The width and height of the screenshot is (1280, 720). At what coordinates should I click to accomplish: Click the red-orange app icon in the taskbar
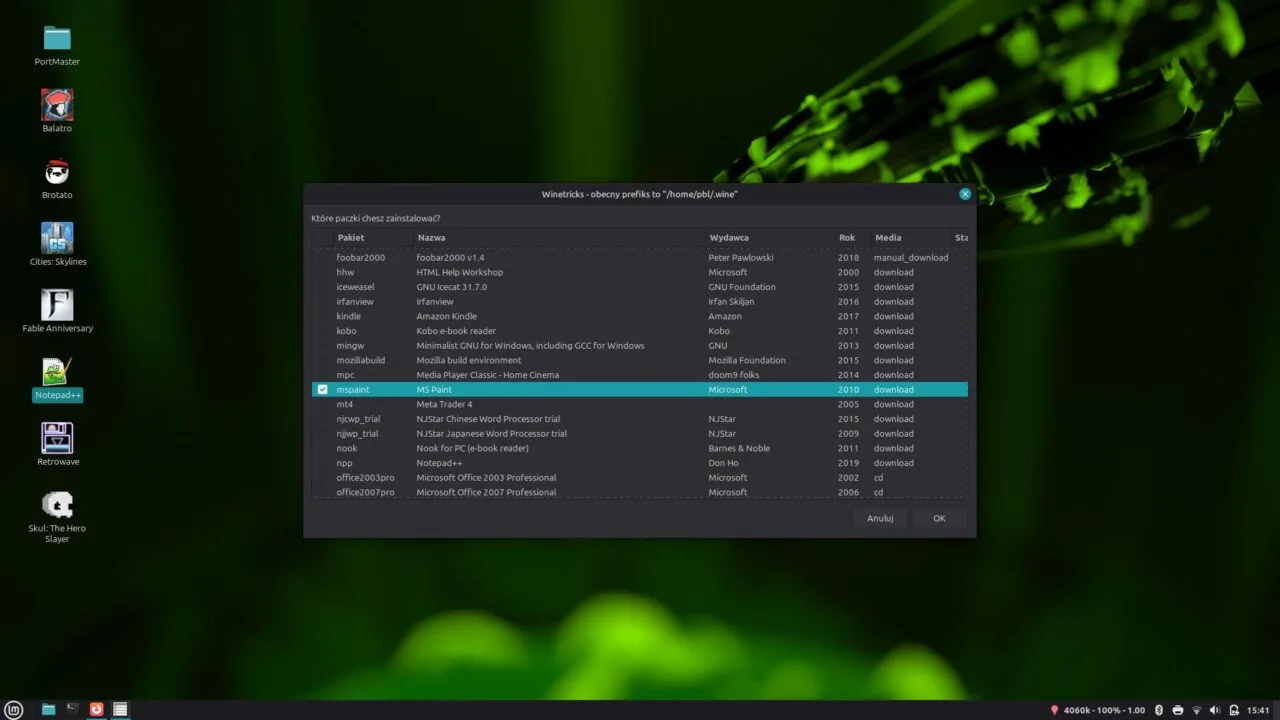[x=97, y=710]
